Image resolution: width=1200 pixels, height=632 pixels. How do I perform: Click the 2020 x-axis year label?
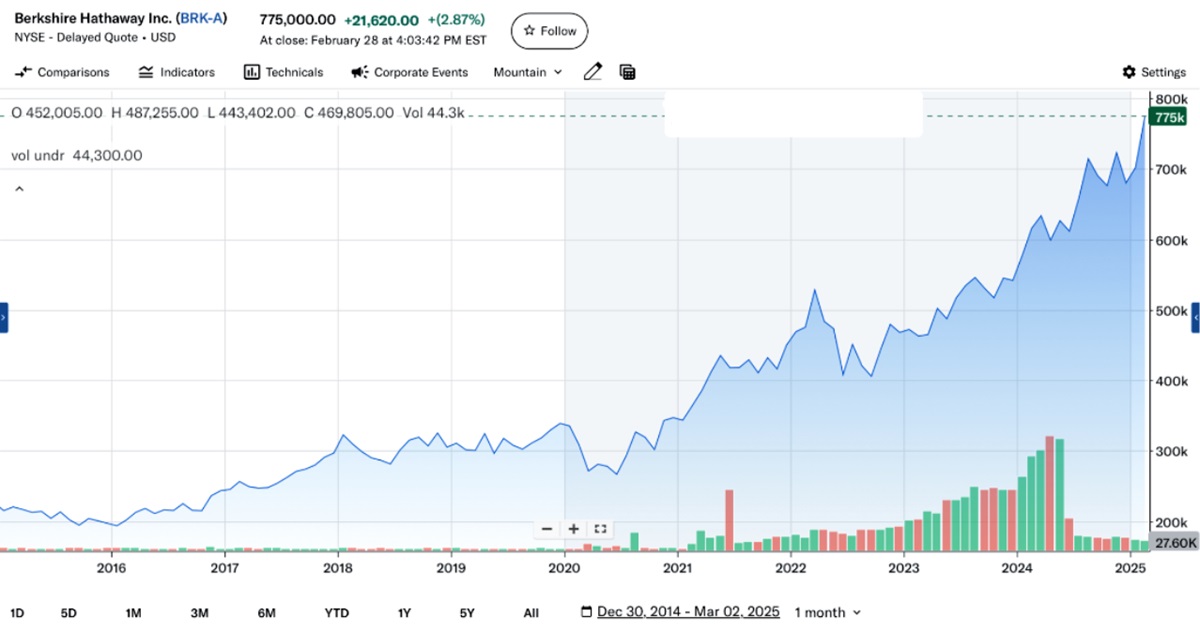tap(565, 568)
